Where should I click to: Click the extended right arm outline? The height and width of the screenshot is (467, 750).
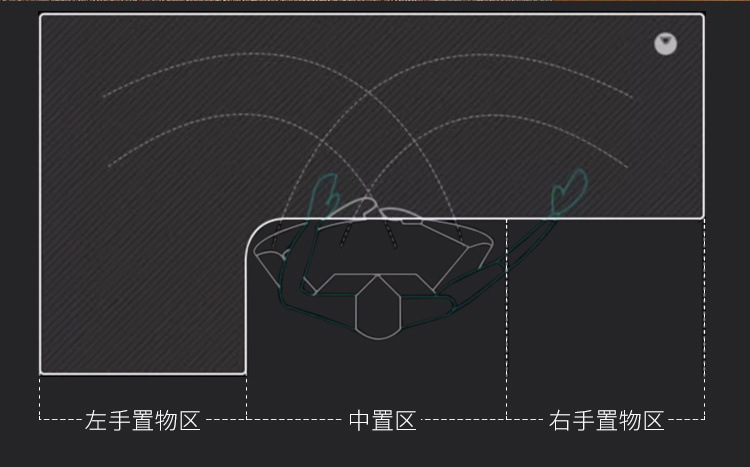[x=502, y=263]
